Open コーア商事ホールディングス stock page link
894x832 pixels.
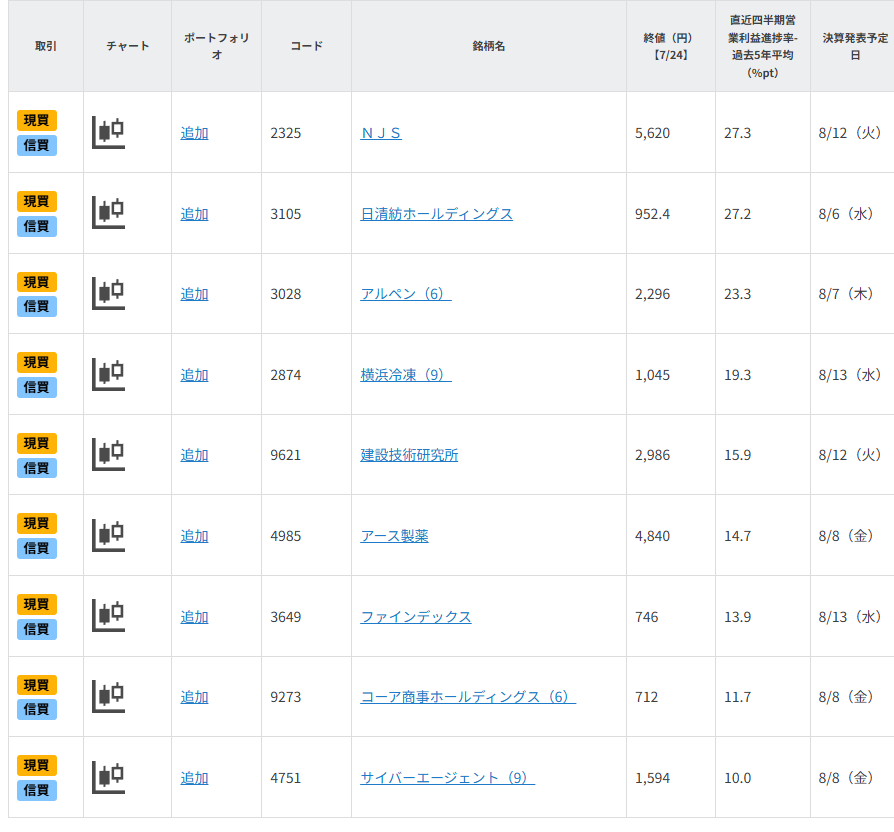(x=467, y=697)
